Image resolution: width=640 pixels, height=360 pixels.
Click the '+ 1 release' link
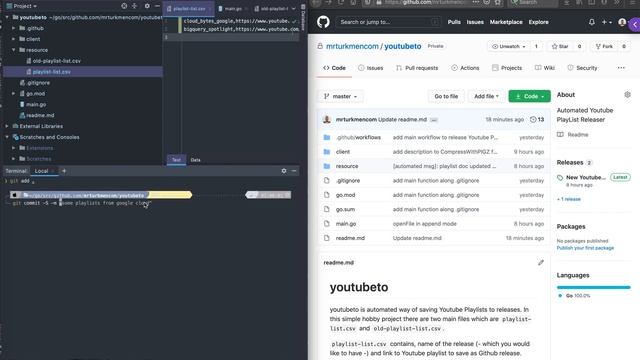(x=569, y=199)
